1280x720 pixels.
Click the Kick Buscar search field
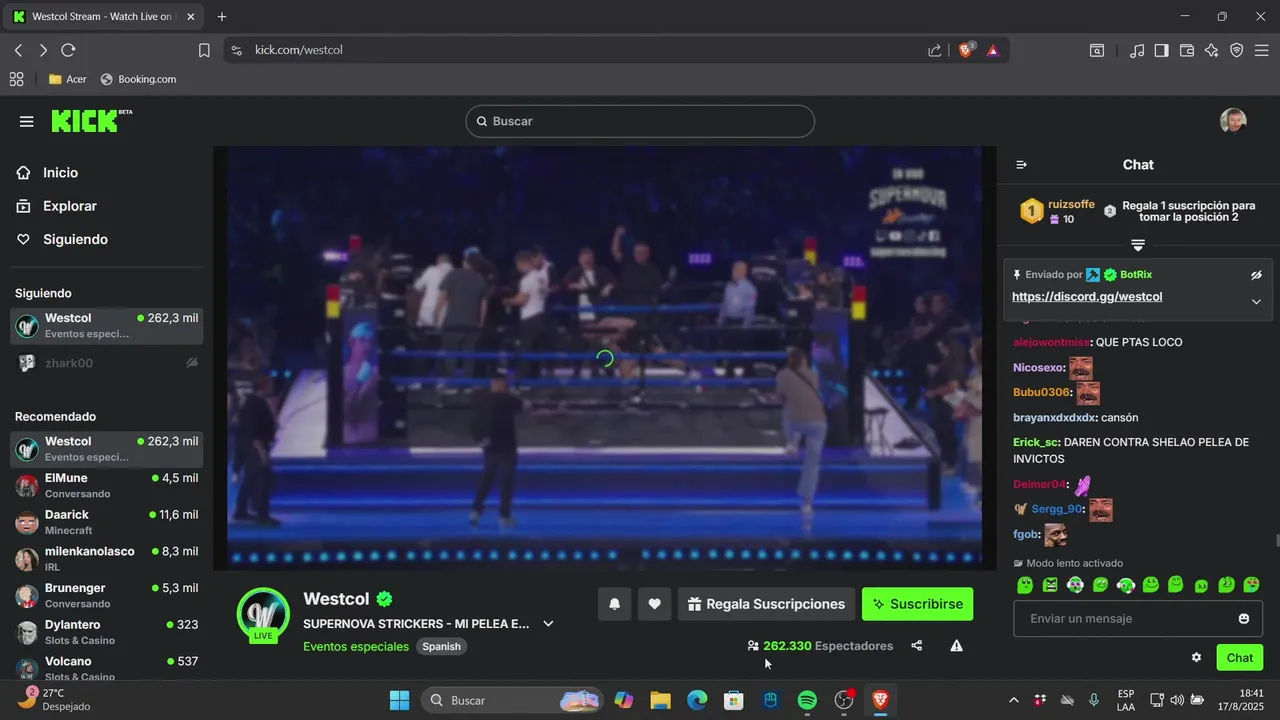(x=640, y=121)
